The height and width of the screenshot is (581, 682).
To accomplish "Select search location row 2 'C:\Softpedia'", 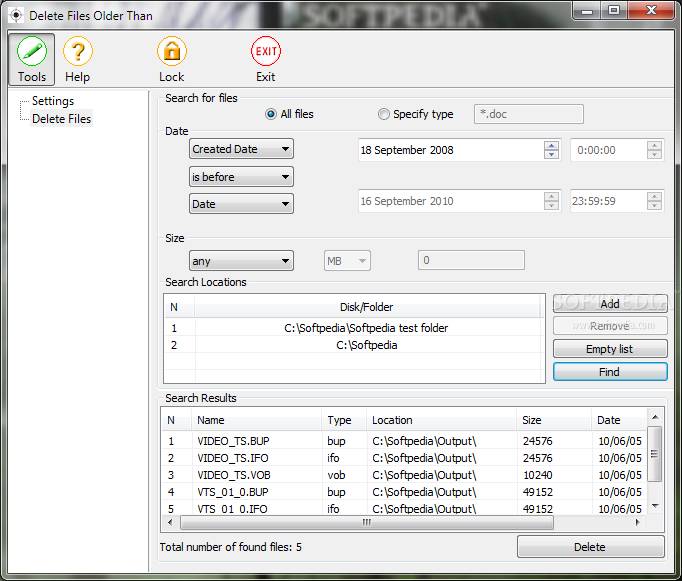I will tap(354, 345).
